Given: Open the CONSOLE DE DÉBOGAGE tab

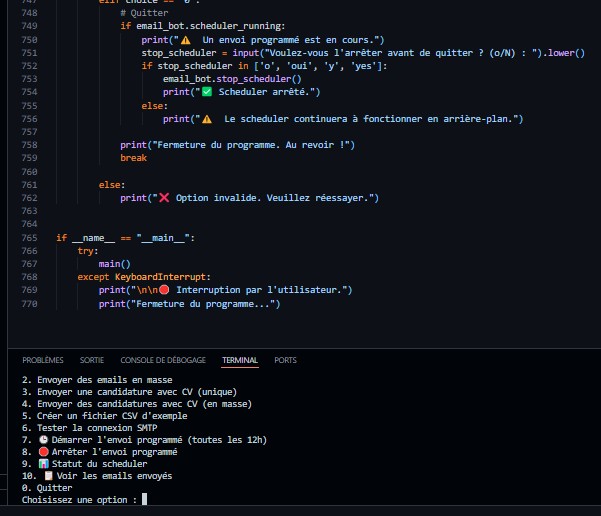Looking at the screenshot, I should (163, 360).
